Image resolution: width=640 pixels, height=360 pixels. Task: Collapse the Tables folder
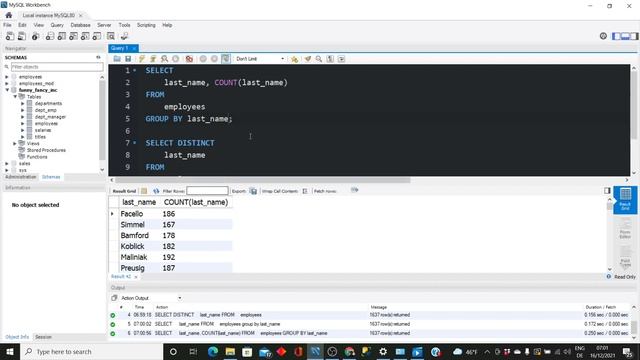pos(15,97)
